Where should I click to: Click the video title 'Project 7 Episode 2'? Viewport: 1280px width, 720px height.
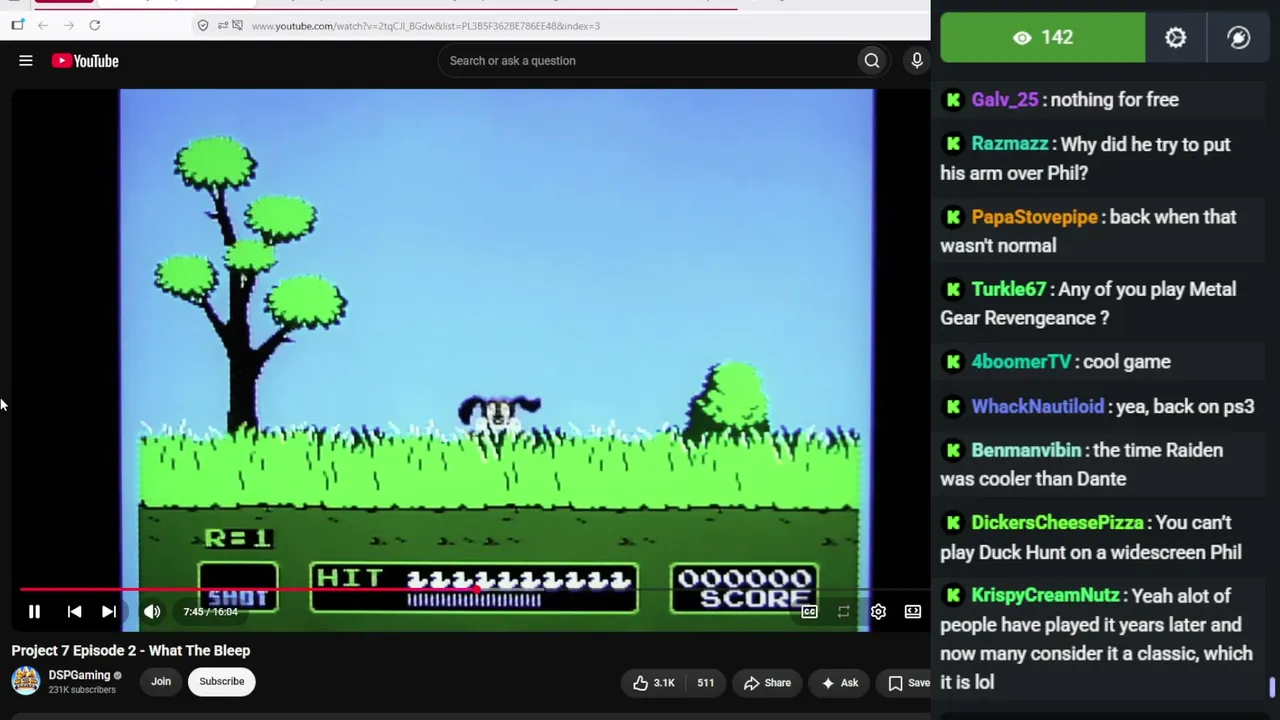pos(131,651)
